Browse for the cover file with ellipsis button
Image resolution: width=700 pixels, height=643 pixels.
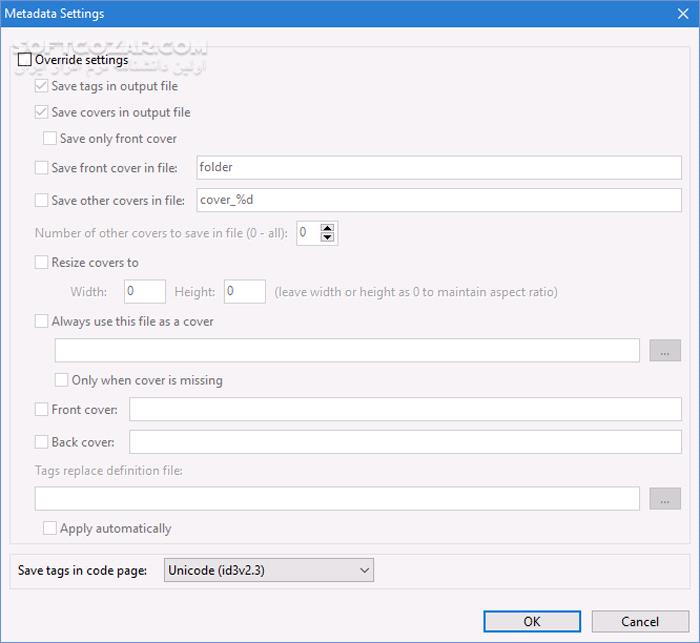pyautogui.click(x=665, y=350)
